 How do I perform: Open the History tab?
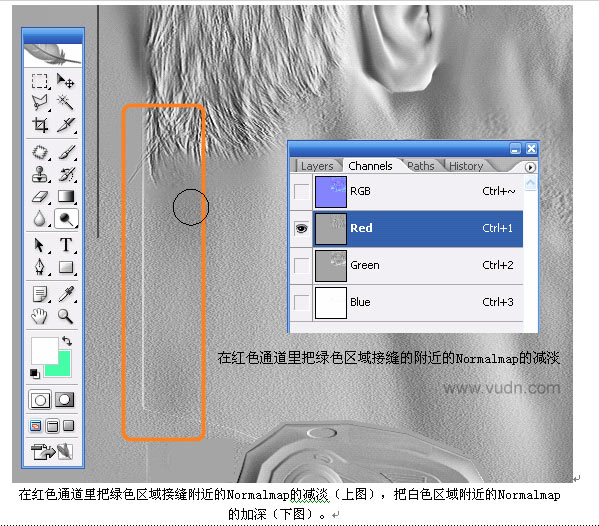click(466, 166)
